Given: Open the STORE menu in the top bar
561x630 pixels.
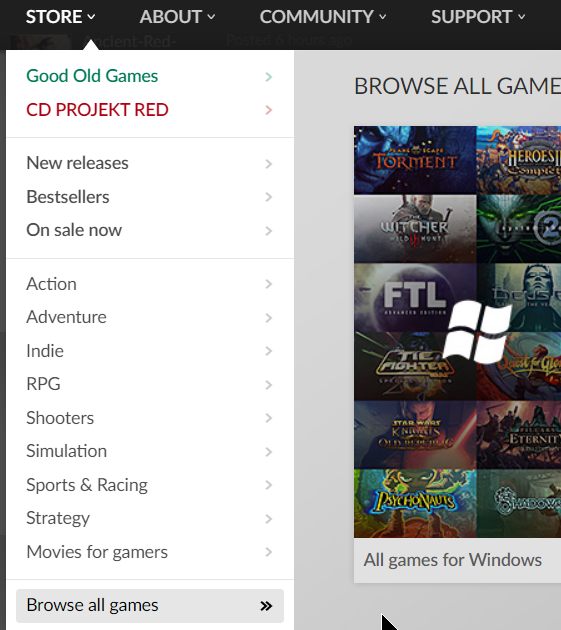Looking at the screenshot, I should 60,17.
